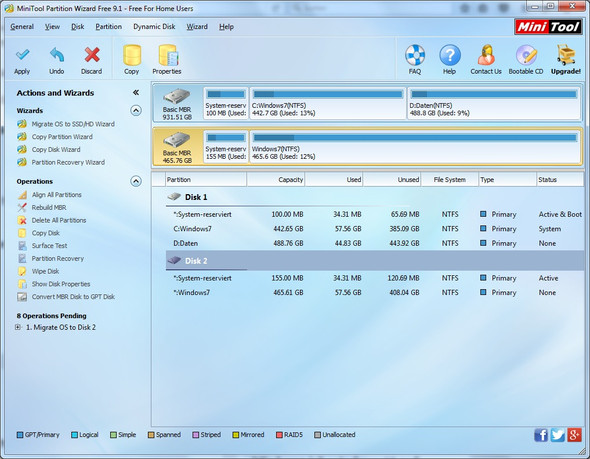
Task: Open the Partition menu
Action: coord(108,27)
